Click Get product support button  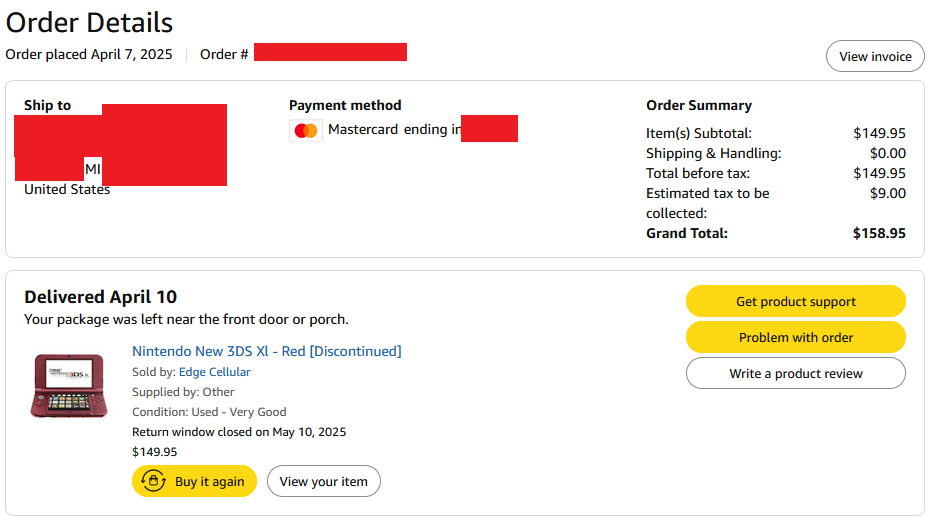tap(796, 301)
